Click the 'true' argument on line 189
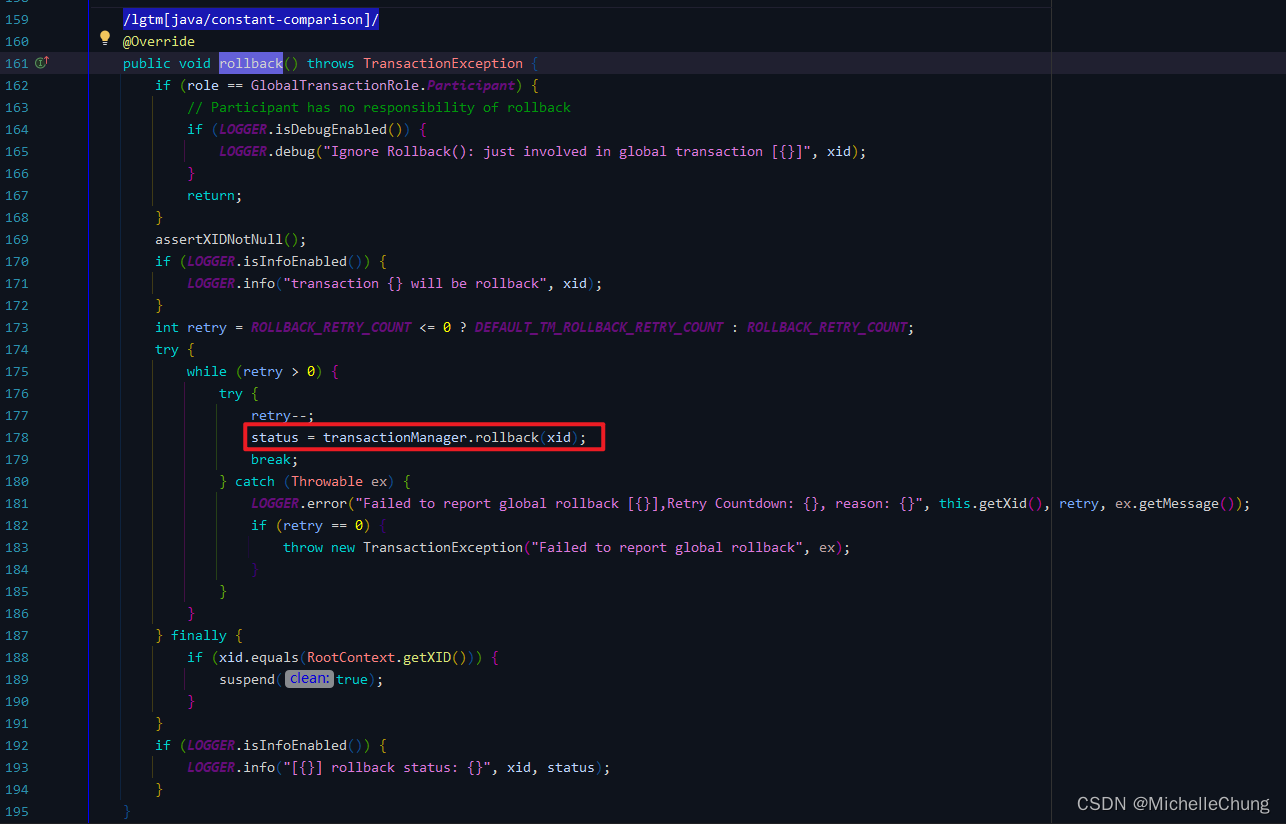The width and height of the screenshot is (1286, 824). [x=351, y=679]
